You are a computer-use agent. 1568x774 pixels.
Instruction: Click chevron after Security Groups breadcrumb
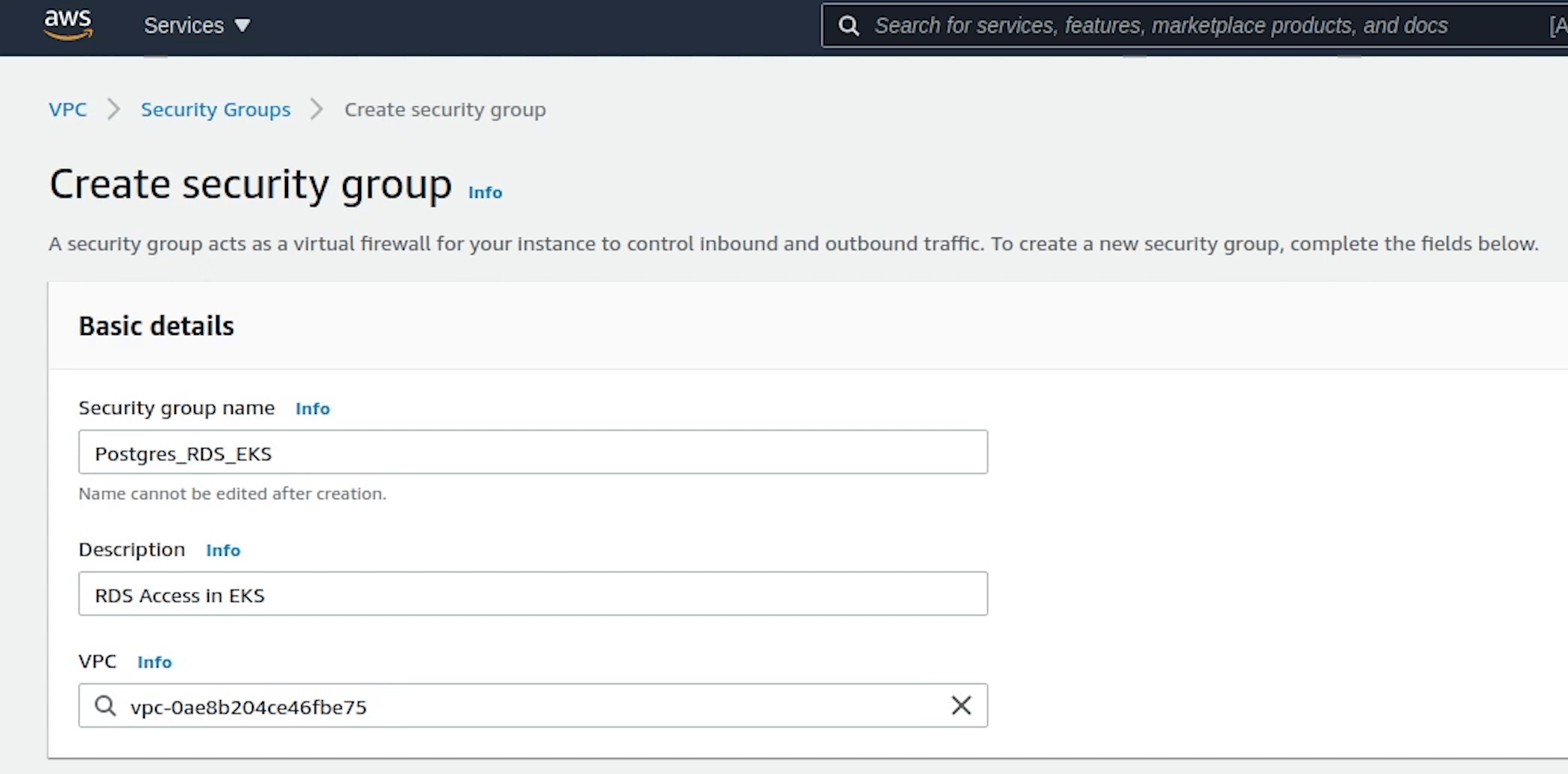317,110
